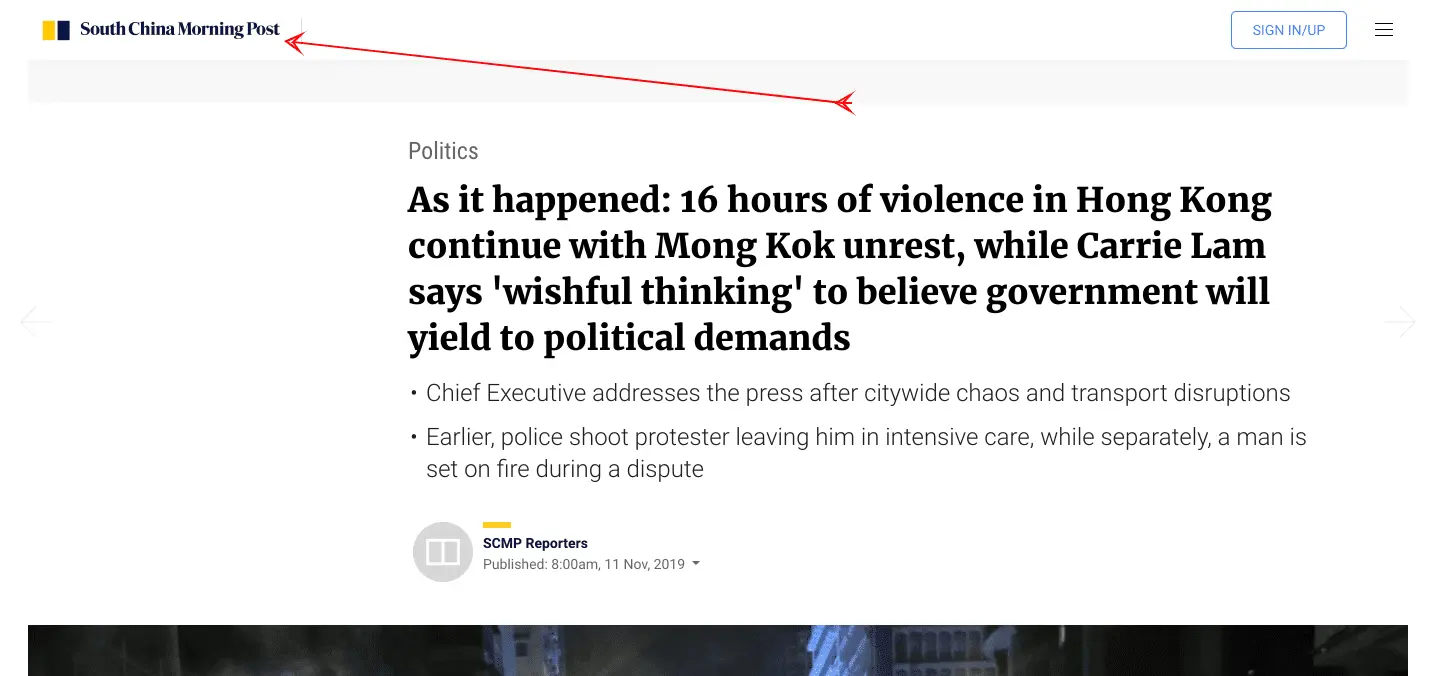The image size is (1436, 676).
Task: Click the Chief Executive addresses the press bullet
Action: [x=858, y=393]
